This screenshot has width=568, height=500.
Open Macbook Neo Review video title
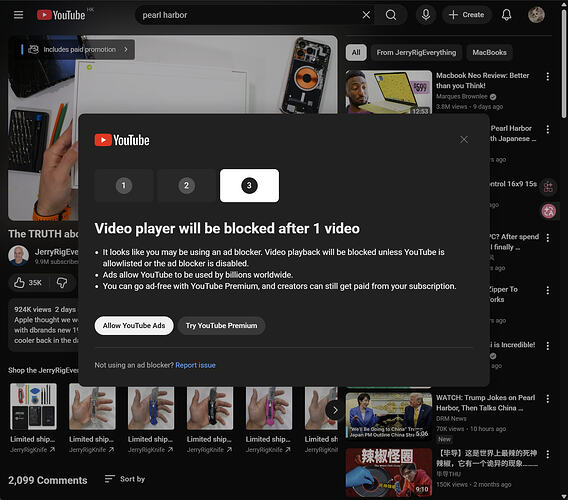point(483,80)
